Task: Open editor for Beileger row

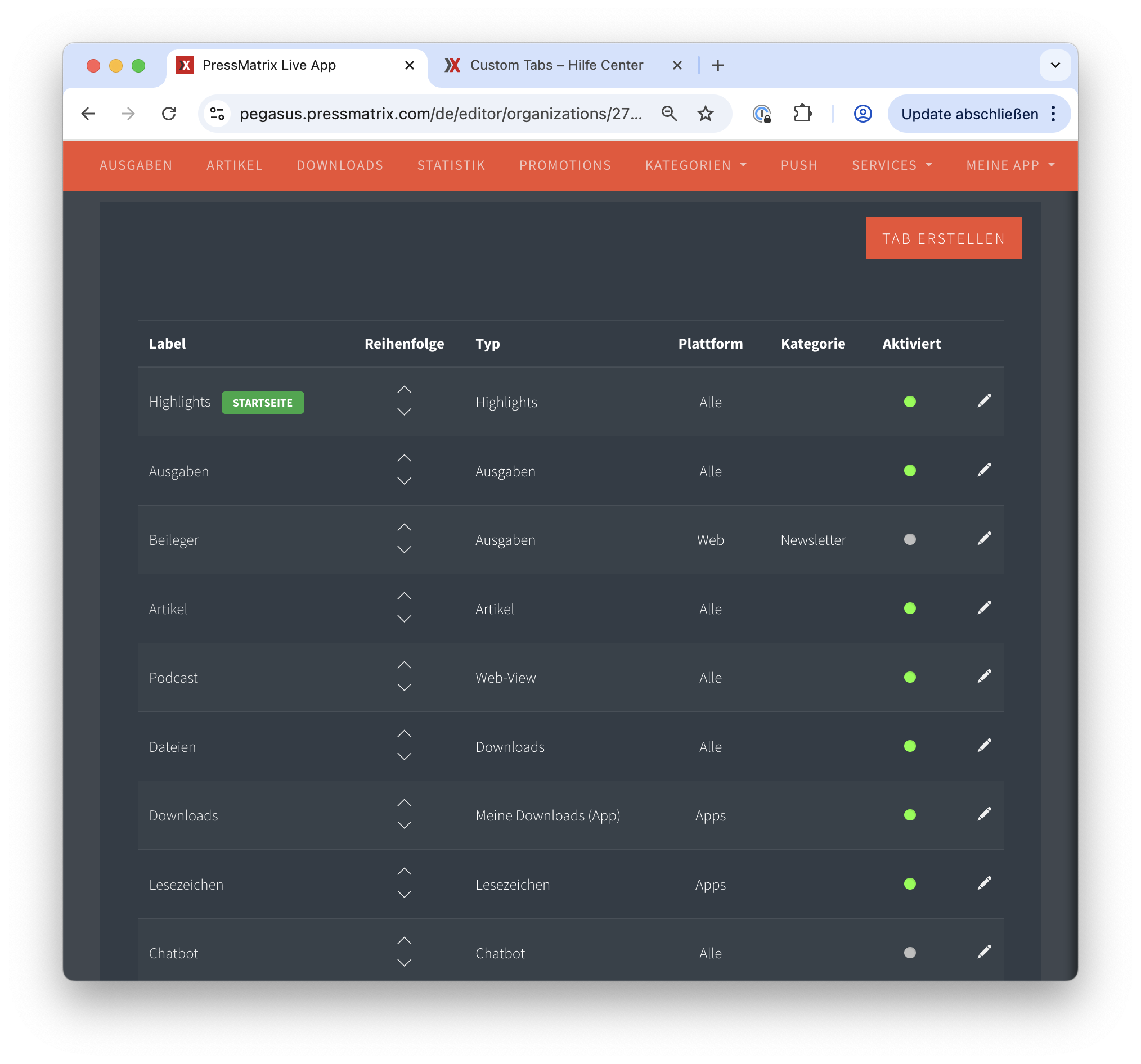Action: [x=983, y=538]
